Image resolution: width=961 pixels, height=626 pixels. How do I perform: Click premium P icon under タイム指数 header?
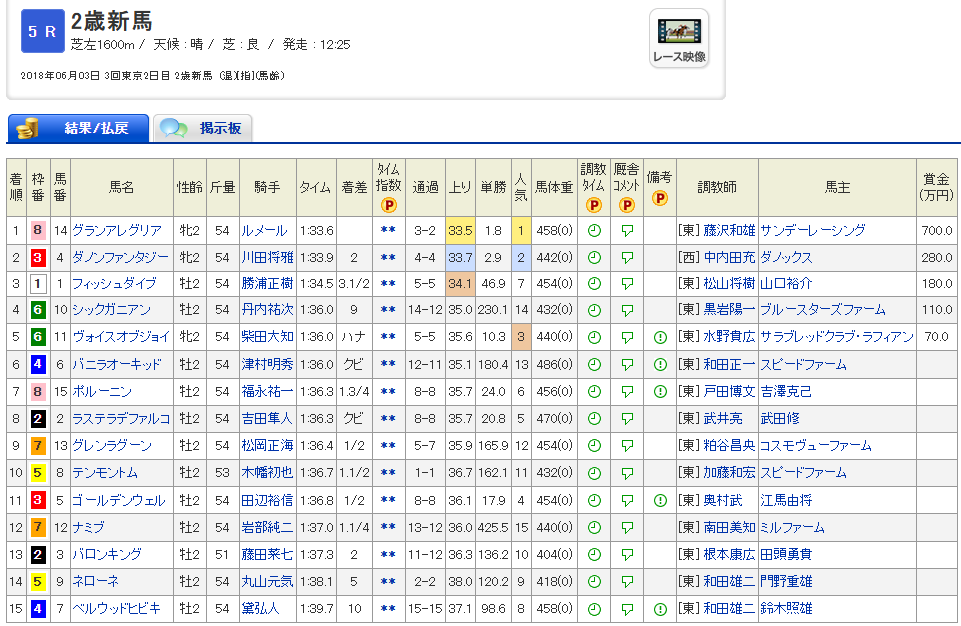point(388,205)
